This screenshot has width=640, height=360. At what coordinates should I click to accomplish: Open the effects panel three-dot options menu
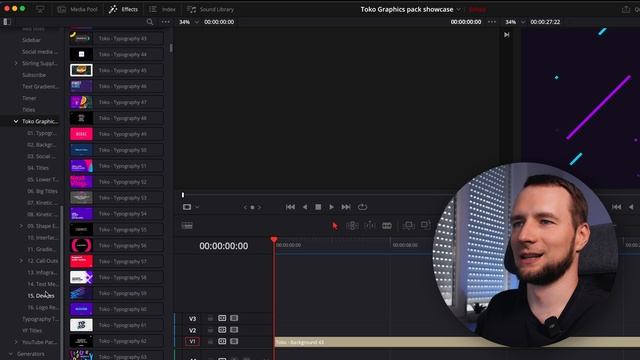point(165,22)
